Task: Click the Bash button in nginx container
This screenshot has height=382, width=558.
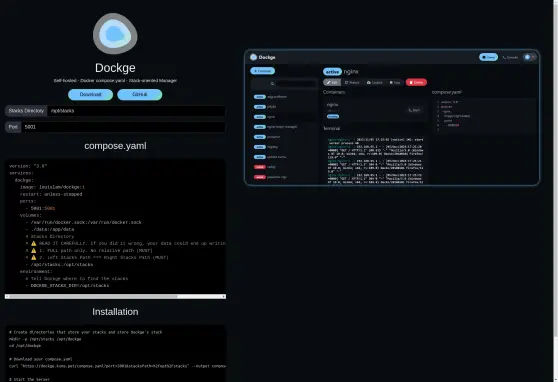Action: 414,110
